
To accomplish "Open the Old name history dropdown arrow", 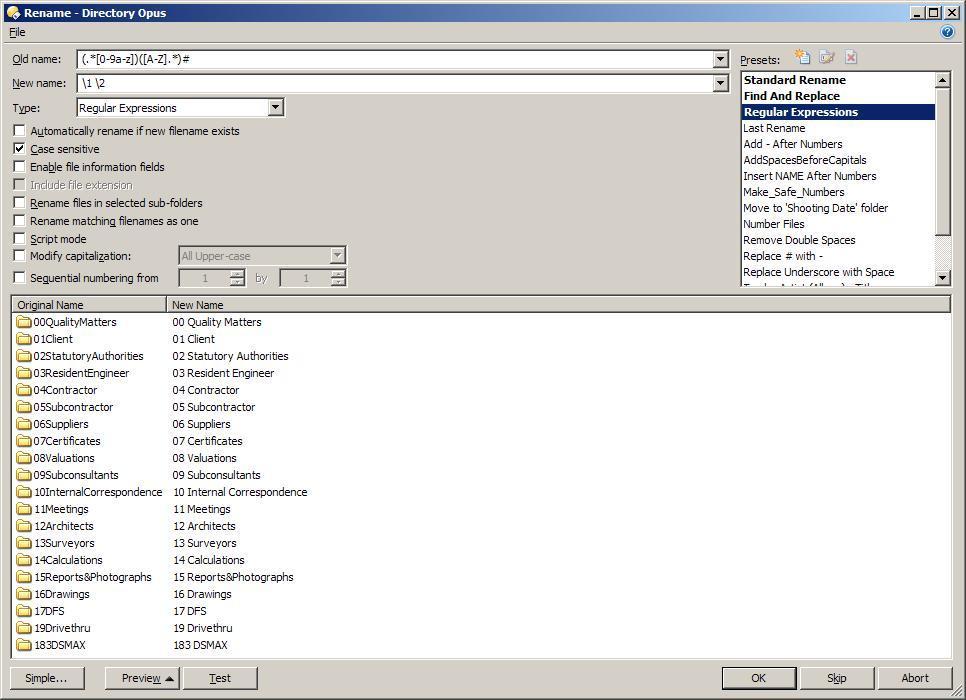I will tap(721, 59).
